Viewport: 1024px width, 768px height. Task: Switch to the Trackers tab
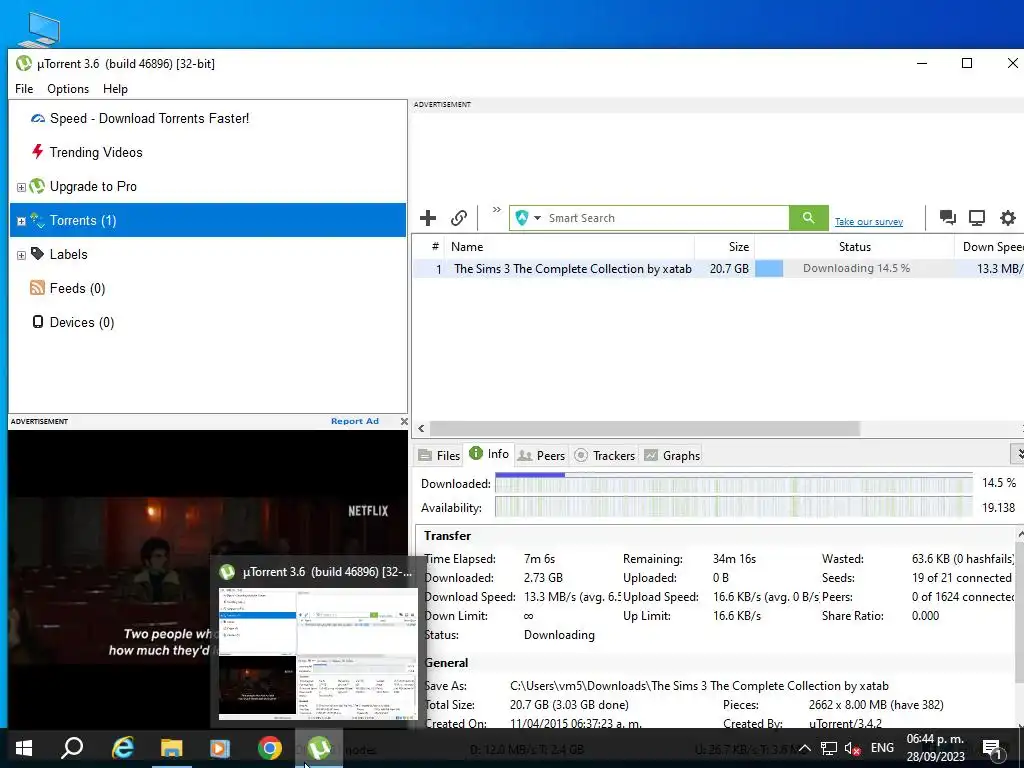(x=604, y=456)
